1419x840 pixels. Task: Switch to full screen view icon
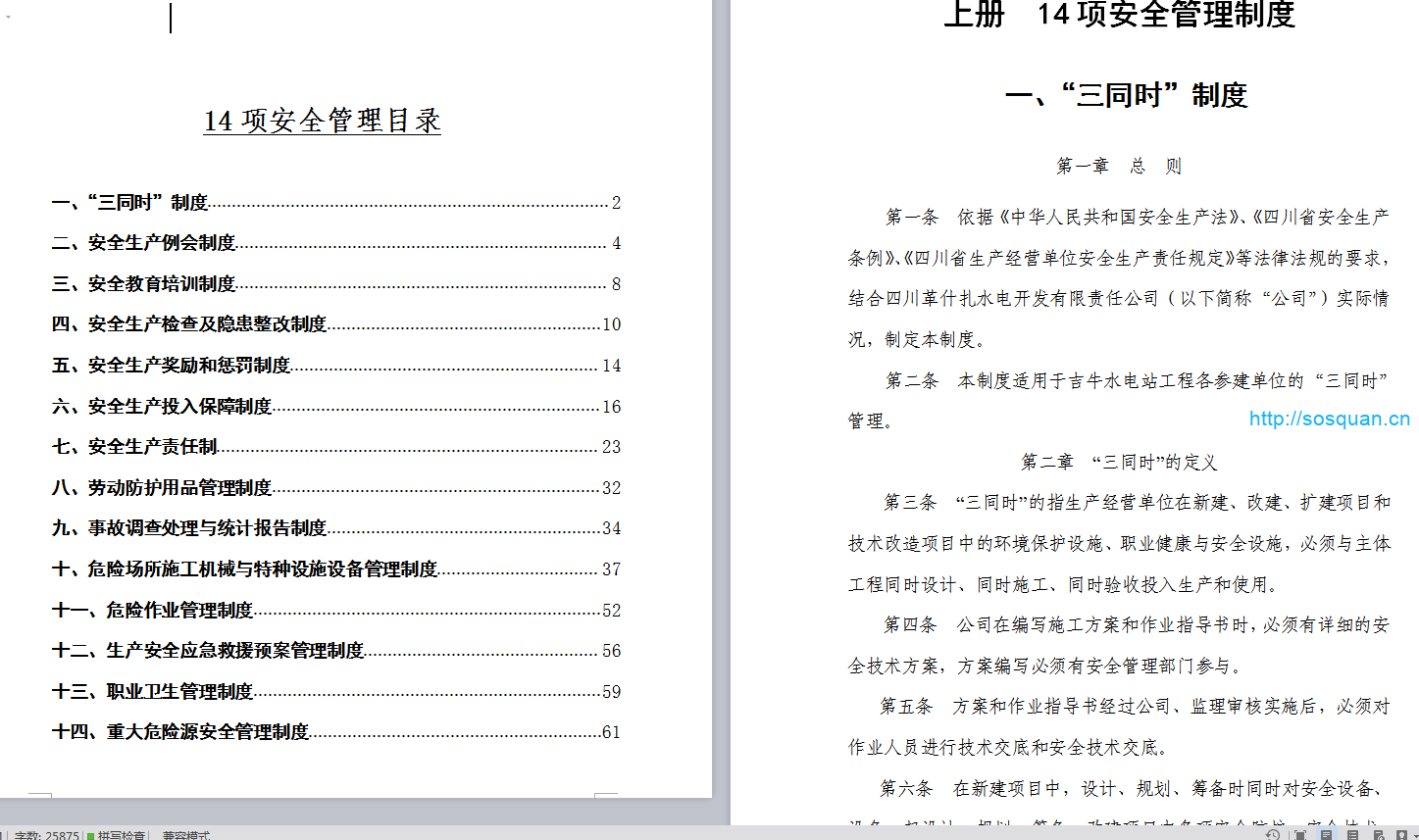(1299, 835)
